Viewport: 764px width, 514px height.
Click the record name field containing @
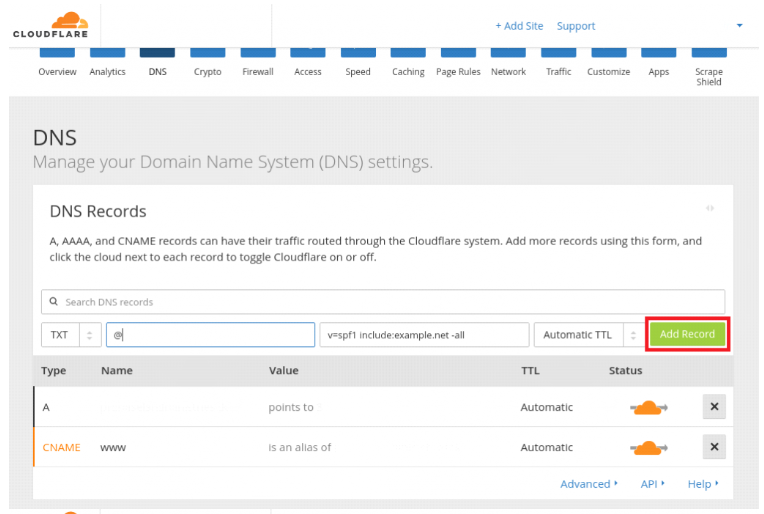click(210, 335)
